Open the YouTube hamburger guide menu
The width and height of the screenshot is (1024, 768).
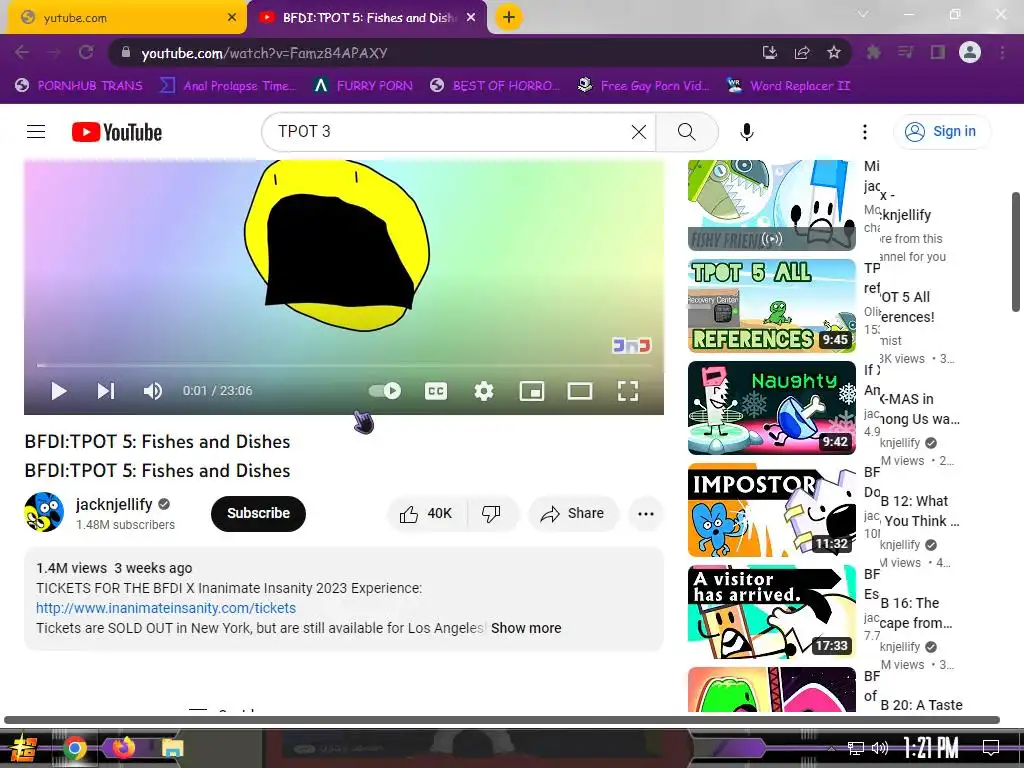coord(36,132)
